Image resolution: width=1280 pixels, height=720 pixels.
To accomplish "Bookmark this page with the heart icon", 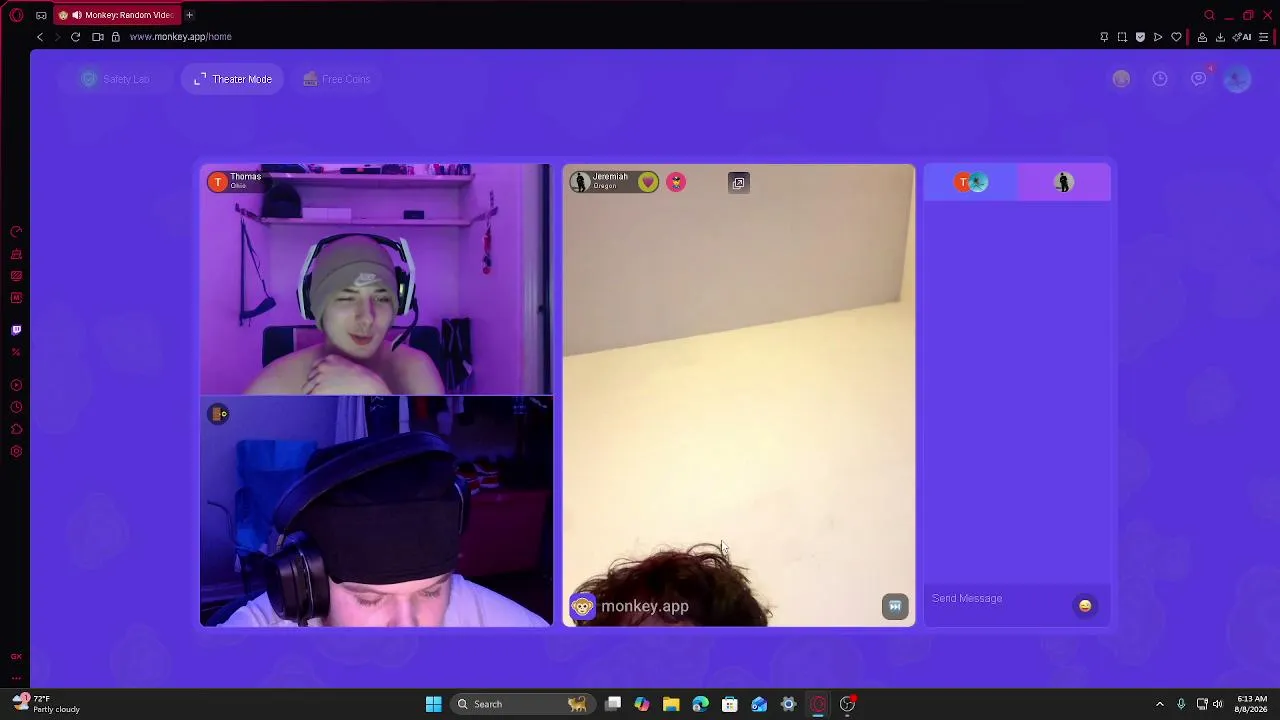I will [x=1176, y=37].
